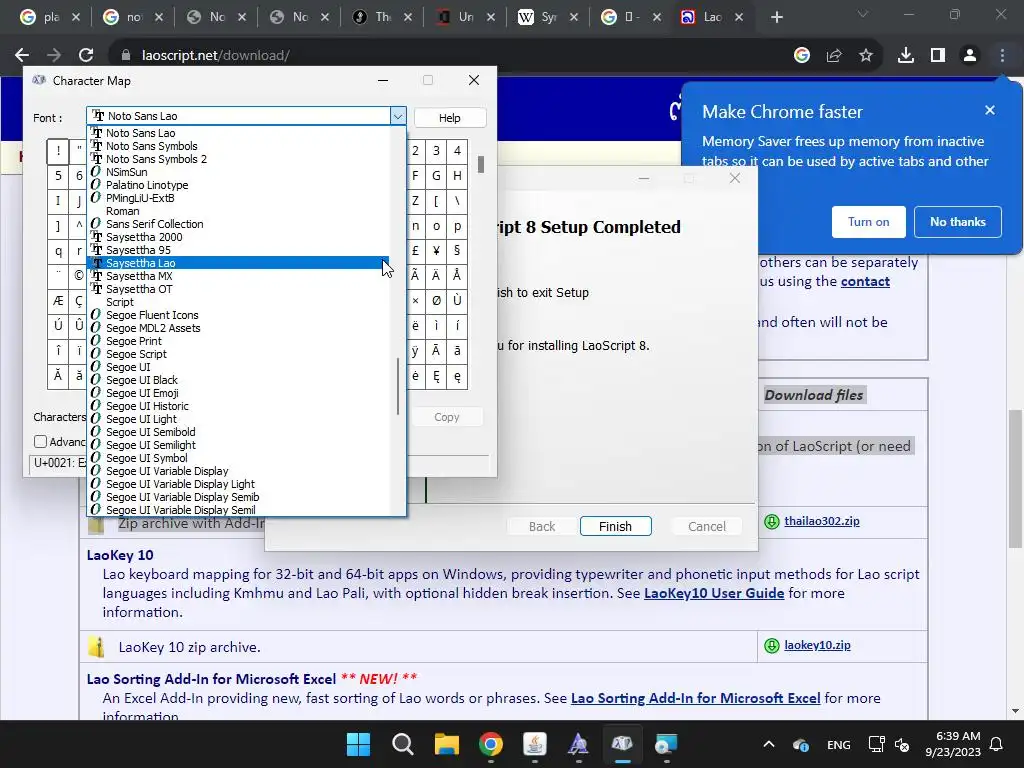This screenshot has height=768, width=1024.
Task: Toggle the Advanced view checkbox
Action: tap(40, 441)
